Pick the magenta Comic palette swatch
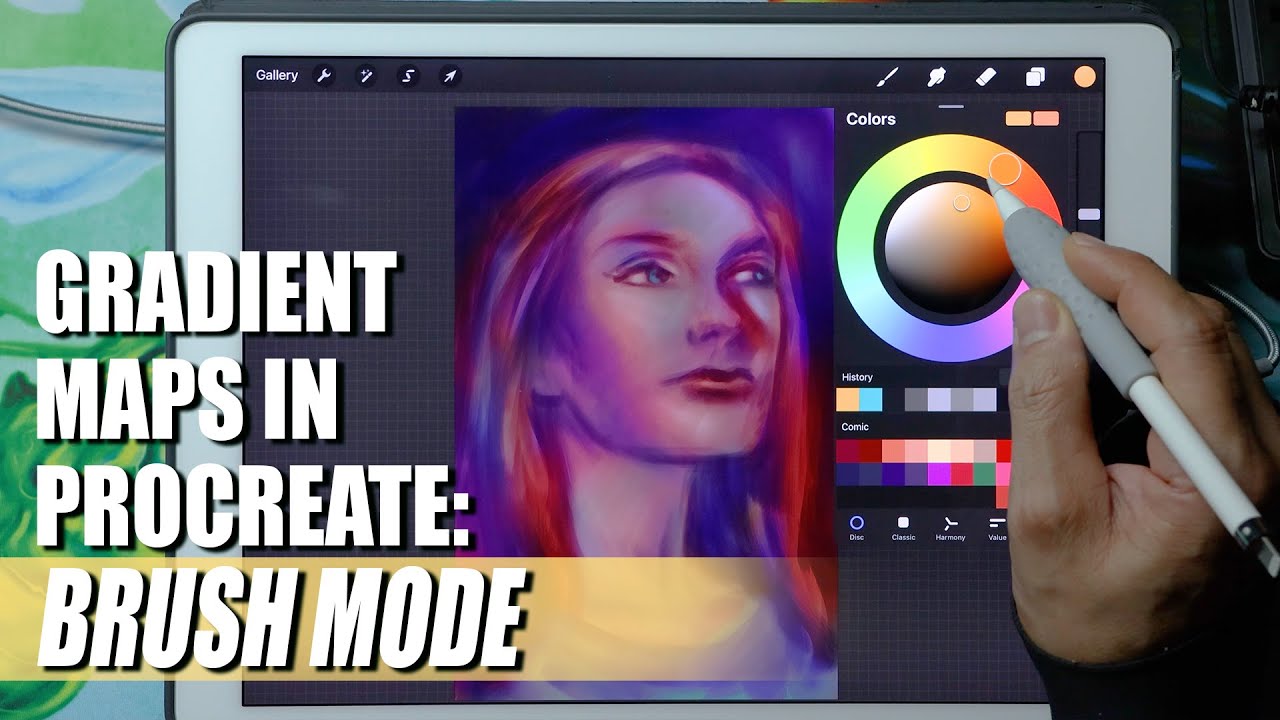The height and width of the screenshot is (720, 1280). [x=939, y=474]
